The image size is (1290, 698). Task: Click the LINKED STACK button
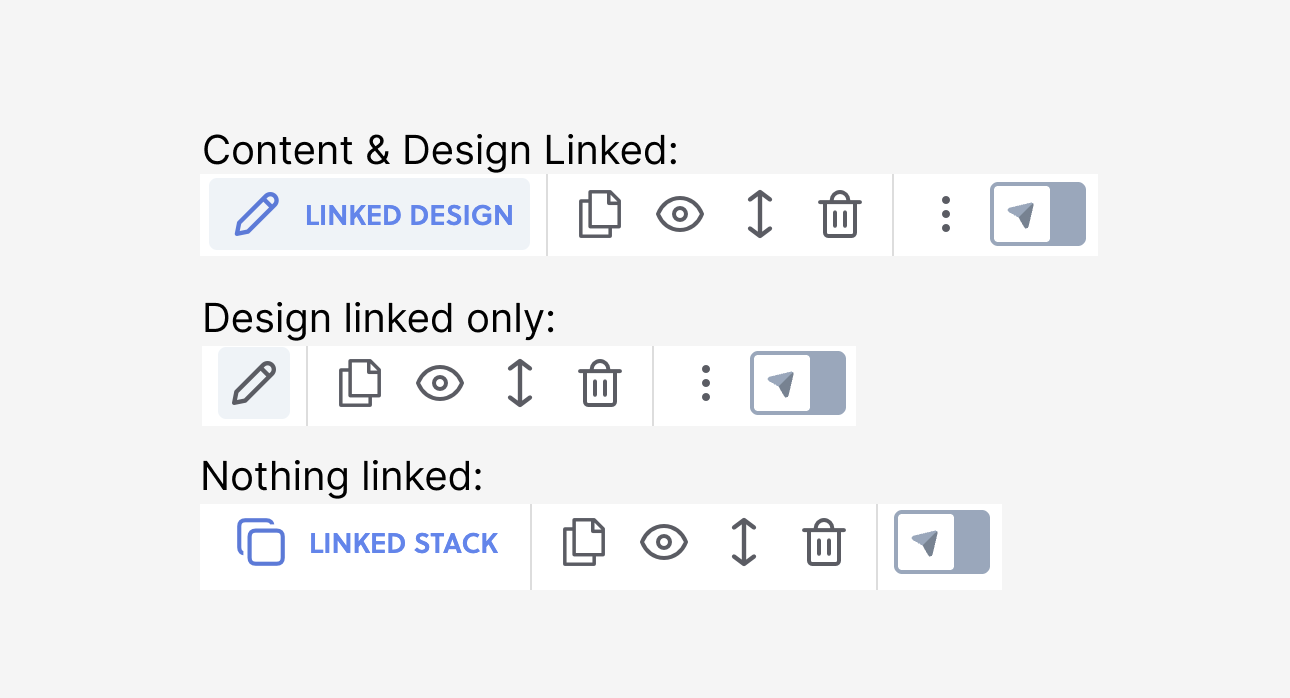[364, 544]
